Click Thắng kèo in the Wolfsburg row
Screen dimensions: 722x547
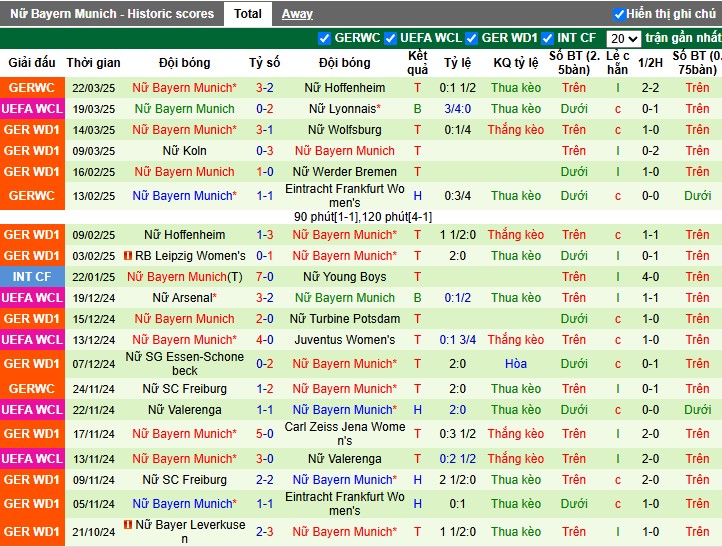point(516,130)
